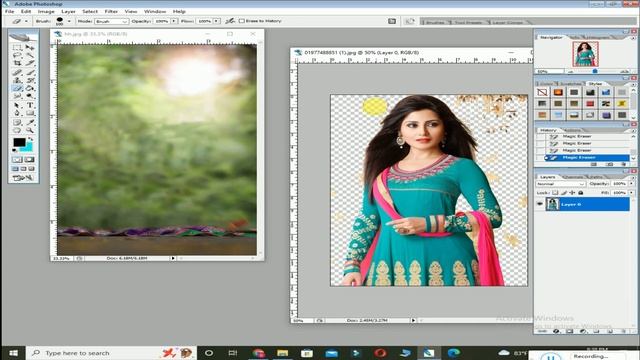Switch to Standard edit mode in toolbox
Image resolution: width=640 pixels, height=360 pixels.
[x=17, y=160]
